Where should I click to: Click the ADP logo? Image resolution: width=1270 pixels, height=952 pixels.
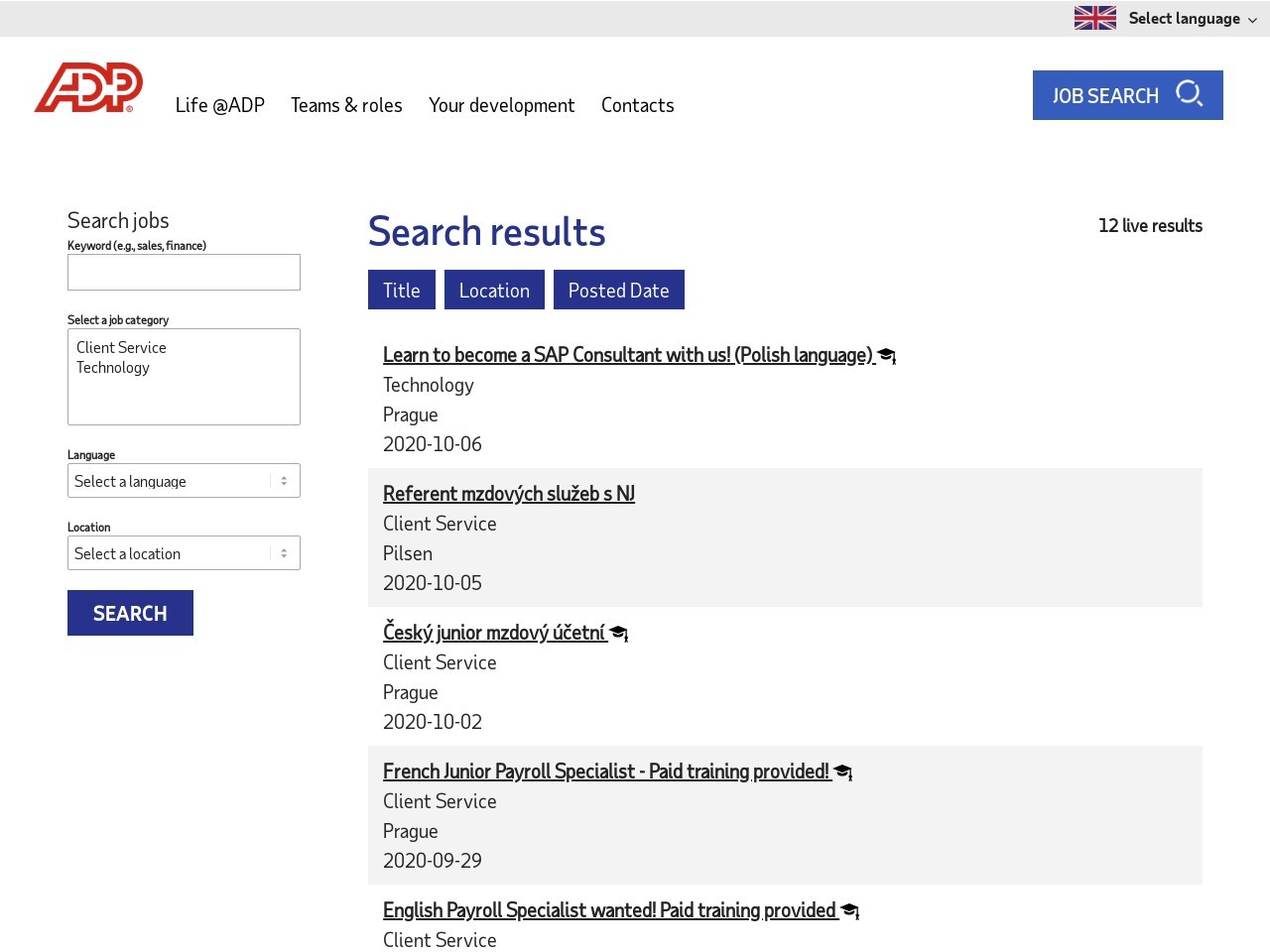(88, 87)
